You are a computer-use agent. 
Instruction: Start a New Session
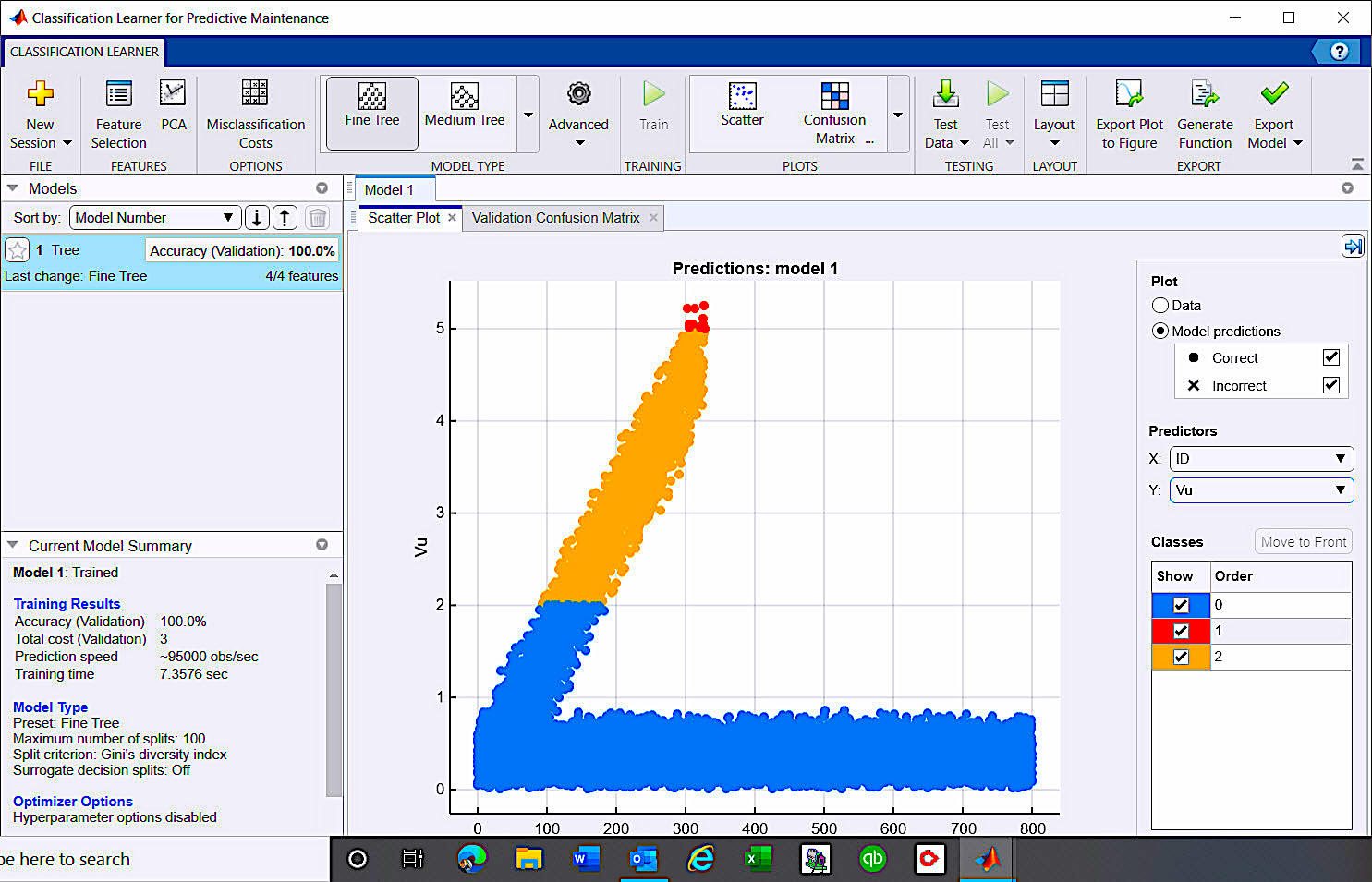coord(40,115)
